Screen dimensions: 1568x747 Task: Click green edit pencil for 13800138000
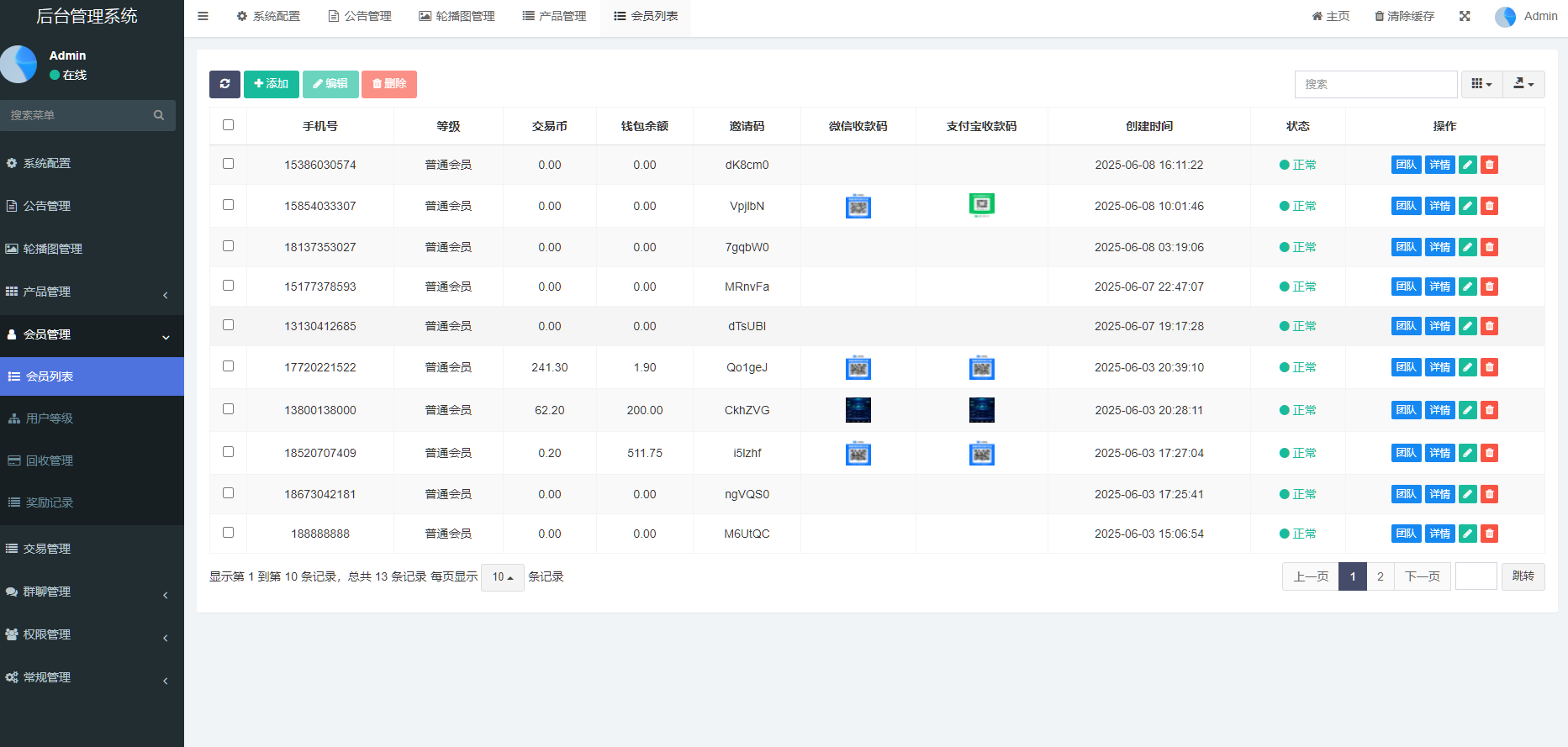click(x=1467, y=410)
